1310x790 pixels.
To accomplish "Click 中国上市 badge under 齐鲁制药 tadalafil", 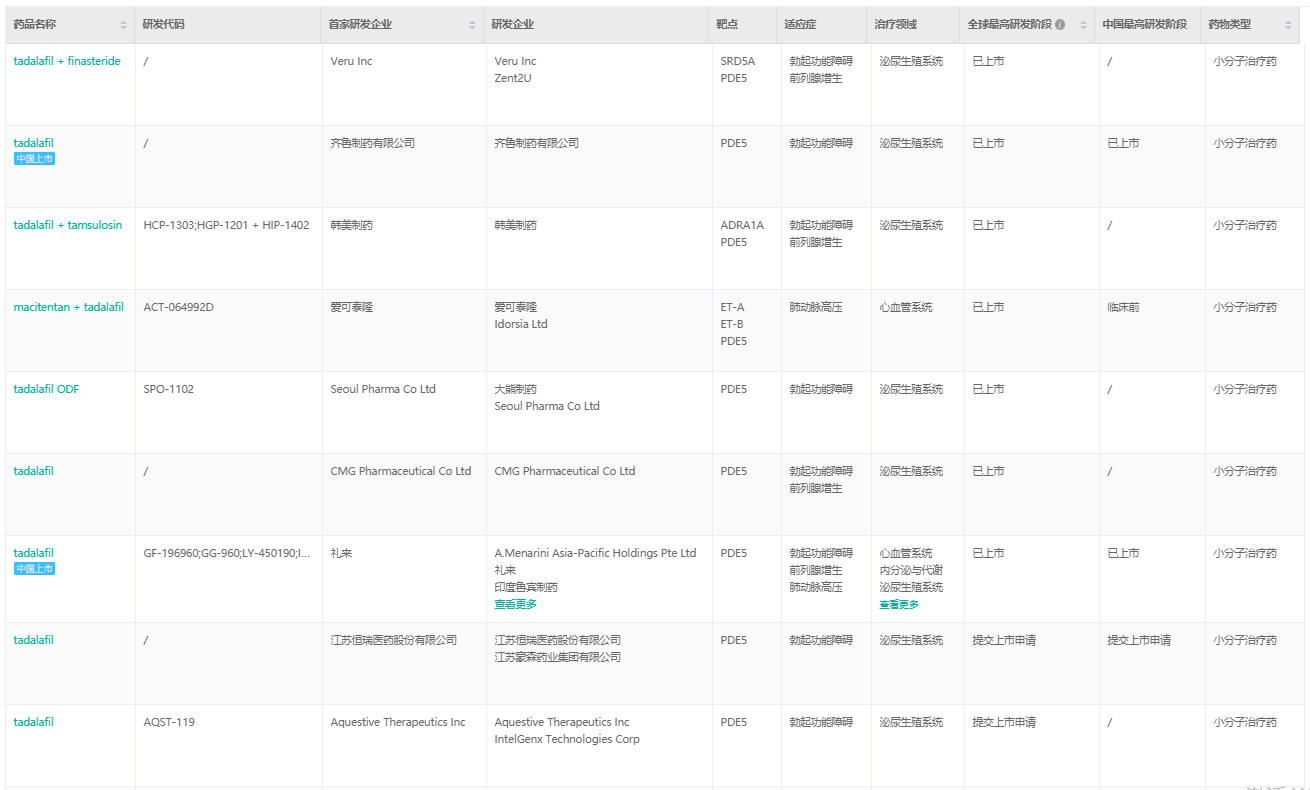I will coord(34,159).
